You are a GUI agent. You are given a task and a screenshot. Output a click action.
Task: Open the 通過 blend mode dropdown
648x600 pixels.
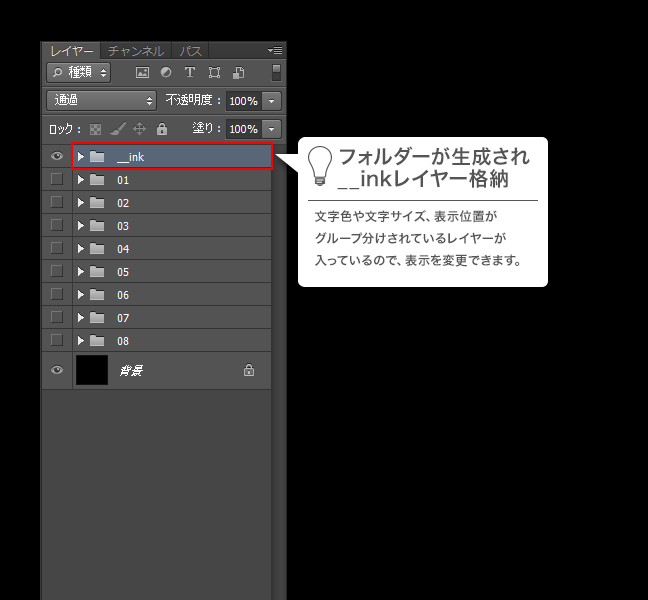pos(101,101)
